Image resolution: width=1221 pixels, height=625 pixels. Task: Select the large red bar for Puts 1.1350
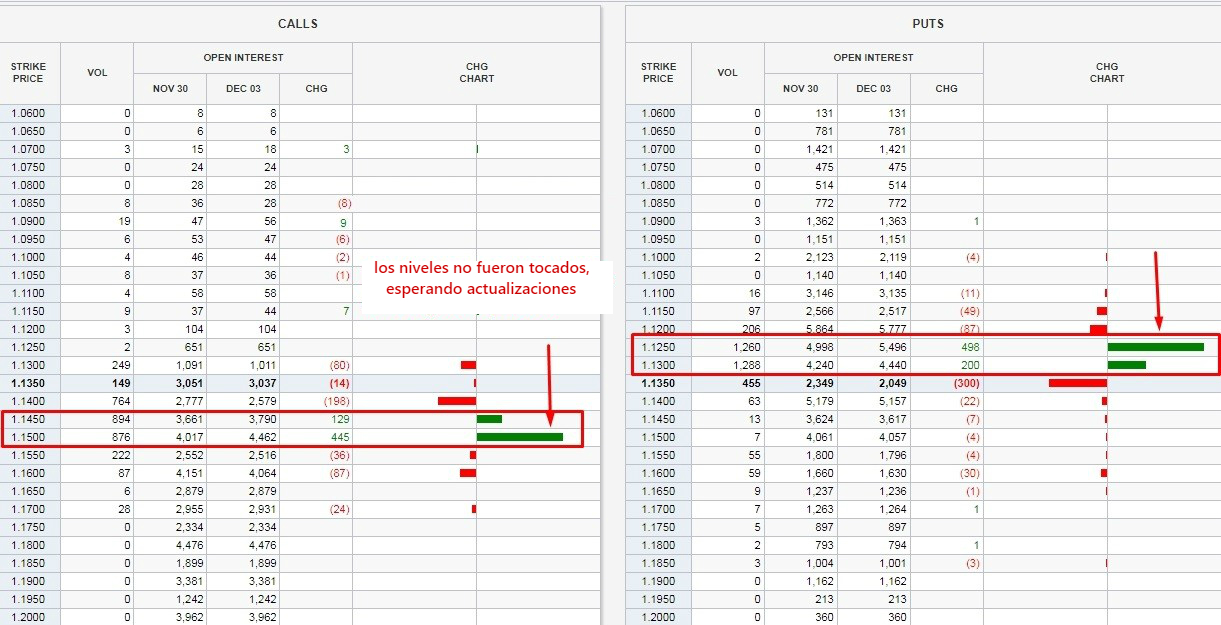[x=1077, y=383]
